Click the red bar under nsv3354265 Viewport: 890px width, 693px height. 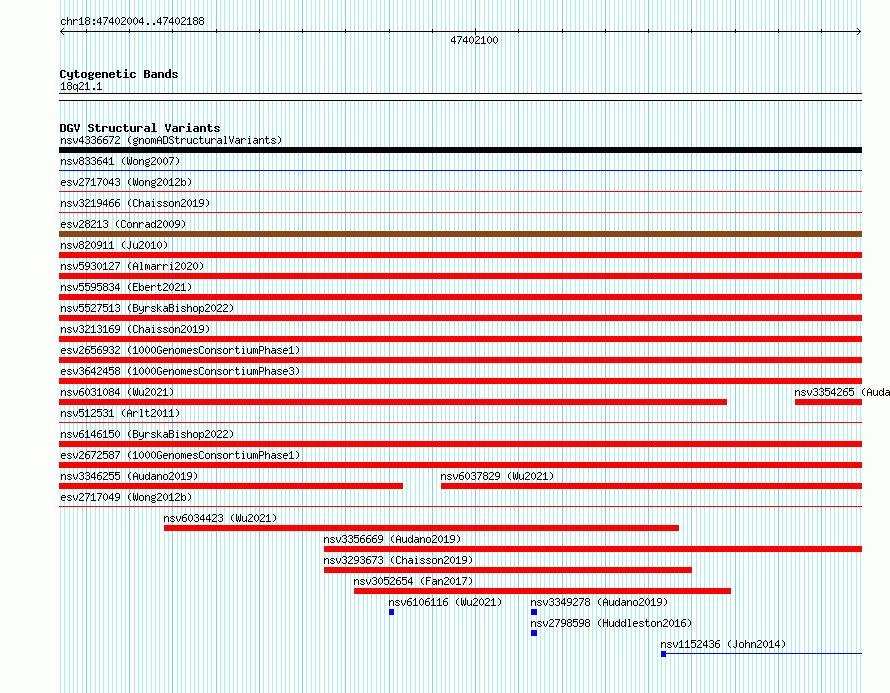coord(829,402)
